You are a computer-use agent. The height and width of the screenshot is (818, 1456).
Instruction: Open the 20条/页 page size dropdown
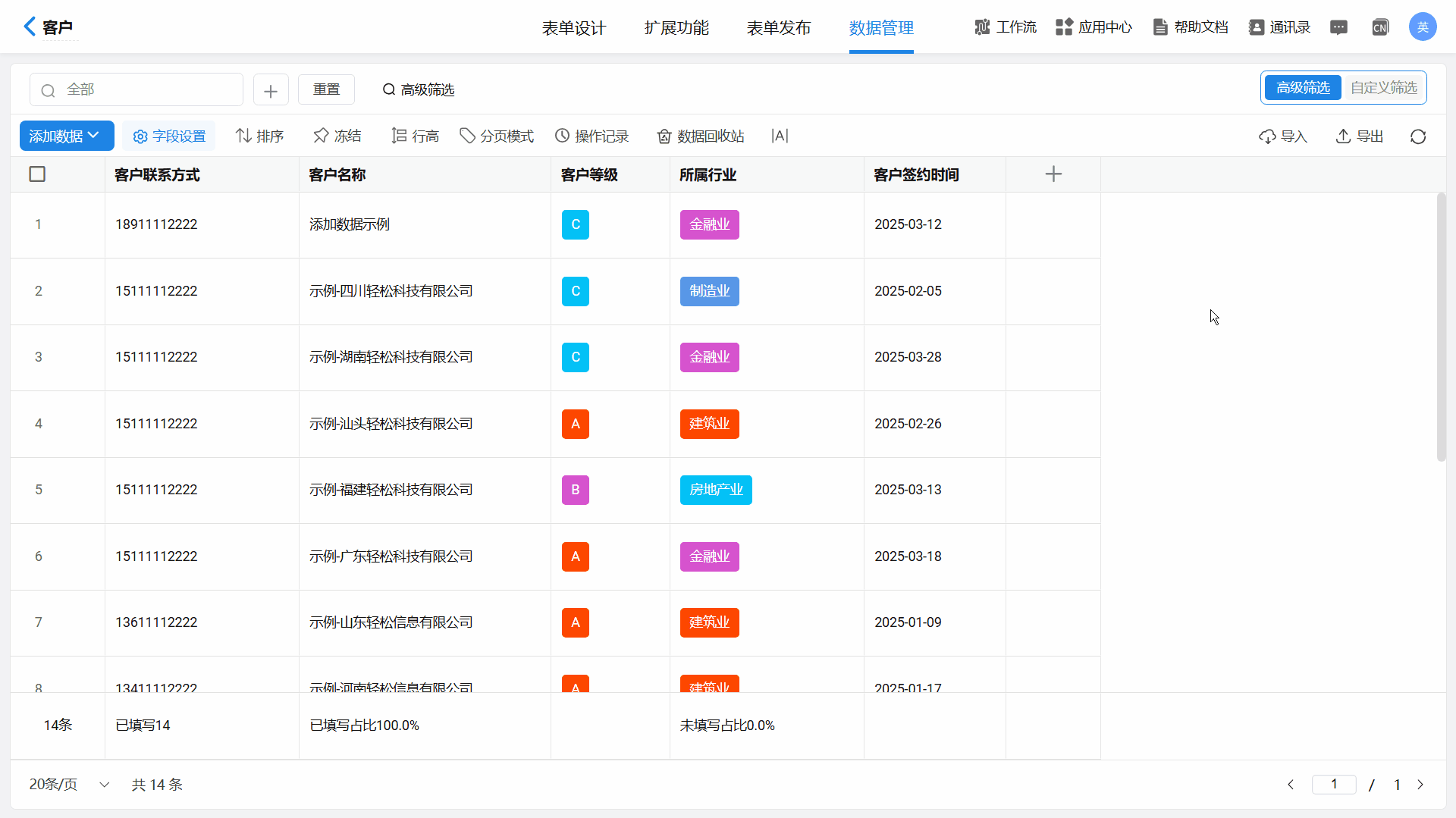click(69, 785)
